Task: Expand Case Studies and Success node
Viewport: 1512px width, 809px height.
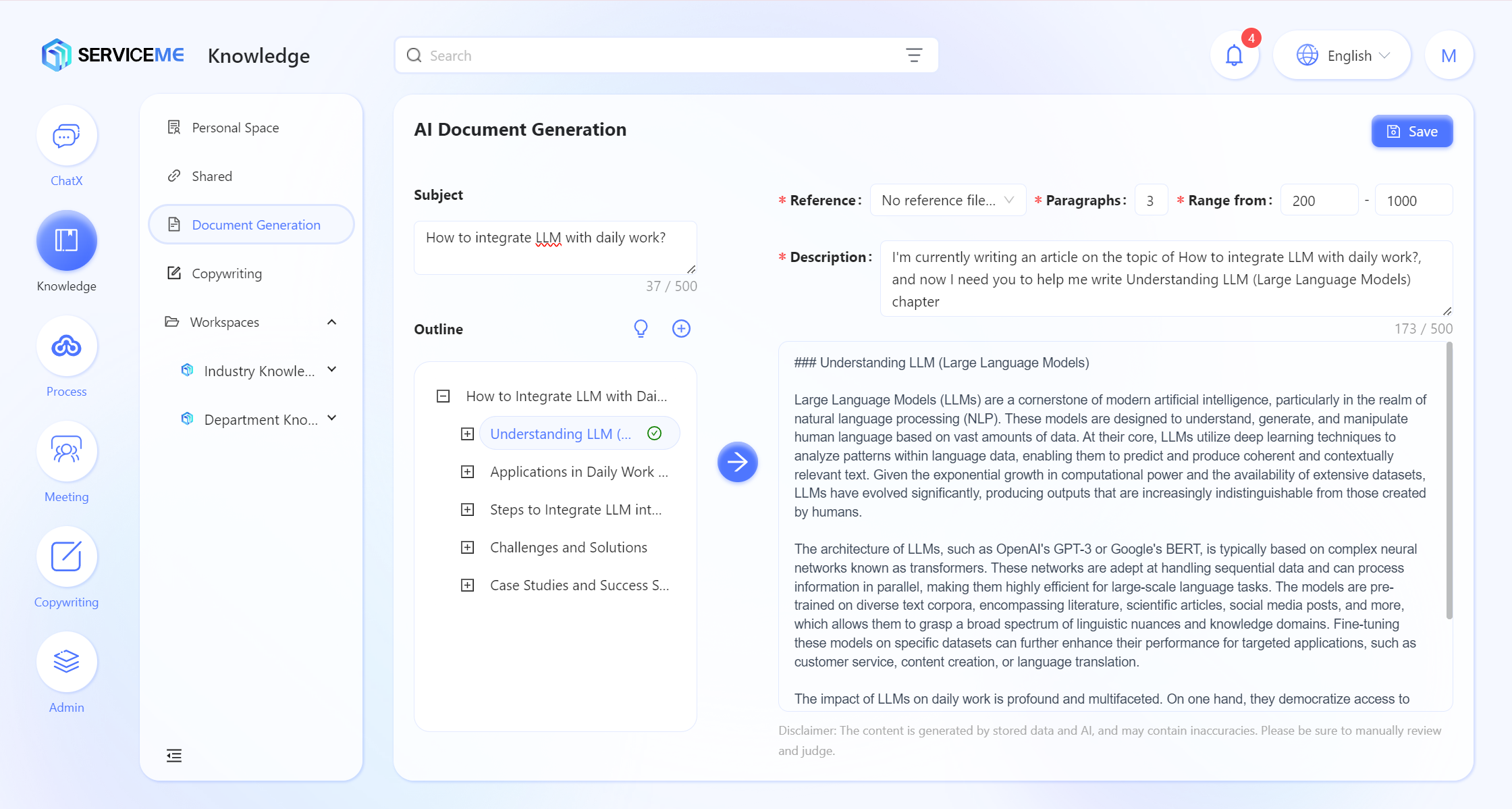Action: tap(467, 585)
